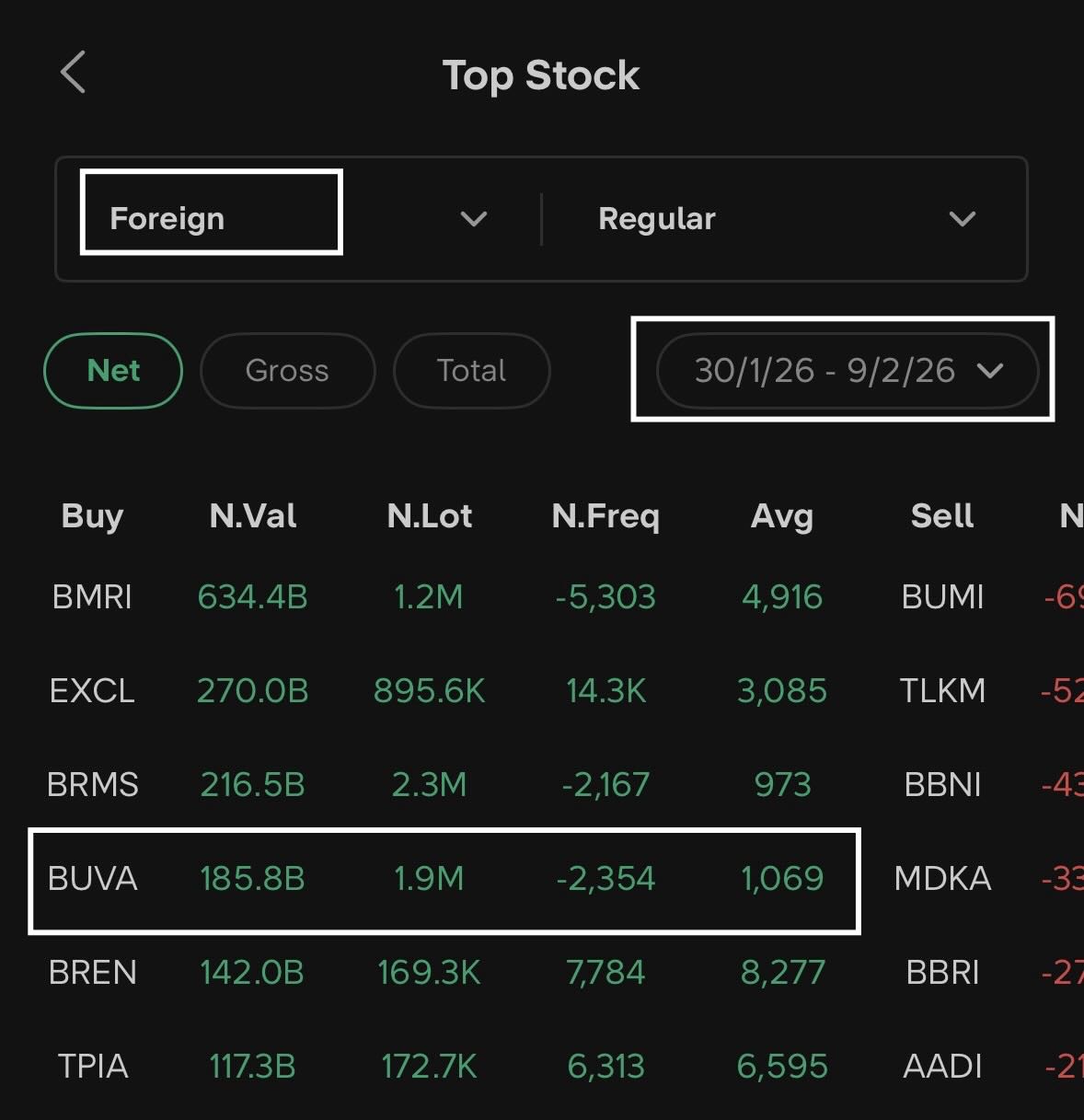
Task: Sort by the N.Val column header
Action: [x=253, y=516]
